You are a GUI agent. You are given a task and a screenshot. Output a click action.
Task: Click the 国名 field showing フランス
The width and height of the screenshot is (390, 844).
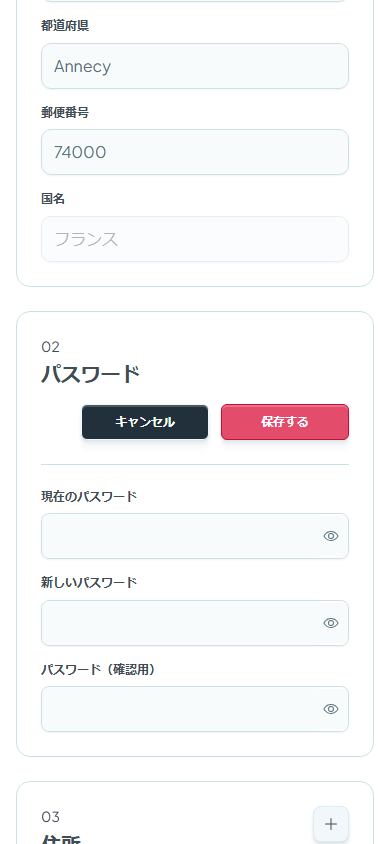click(x=195, y=239)
